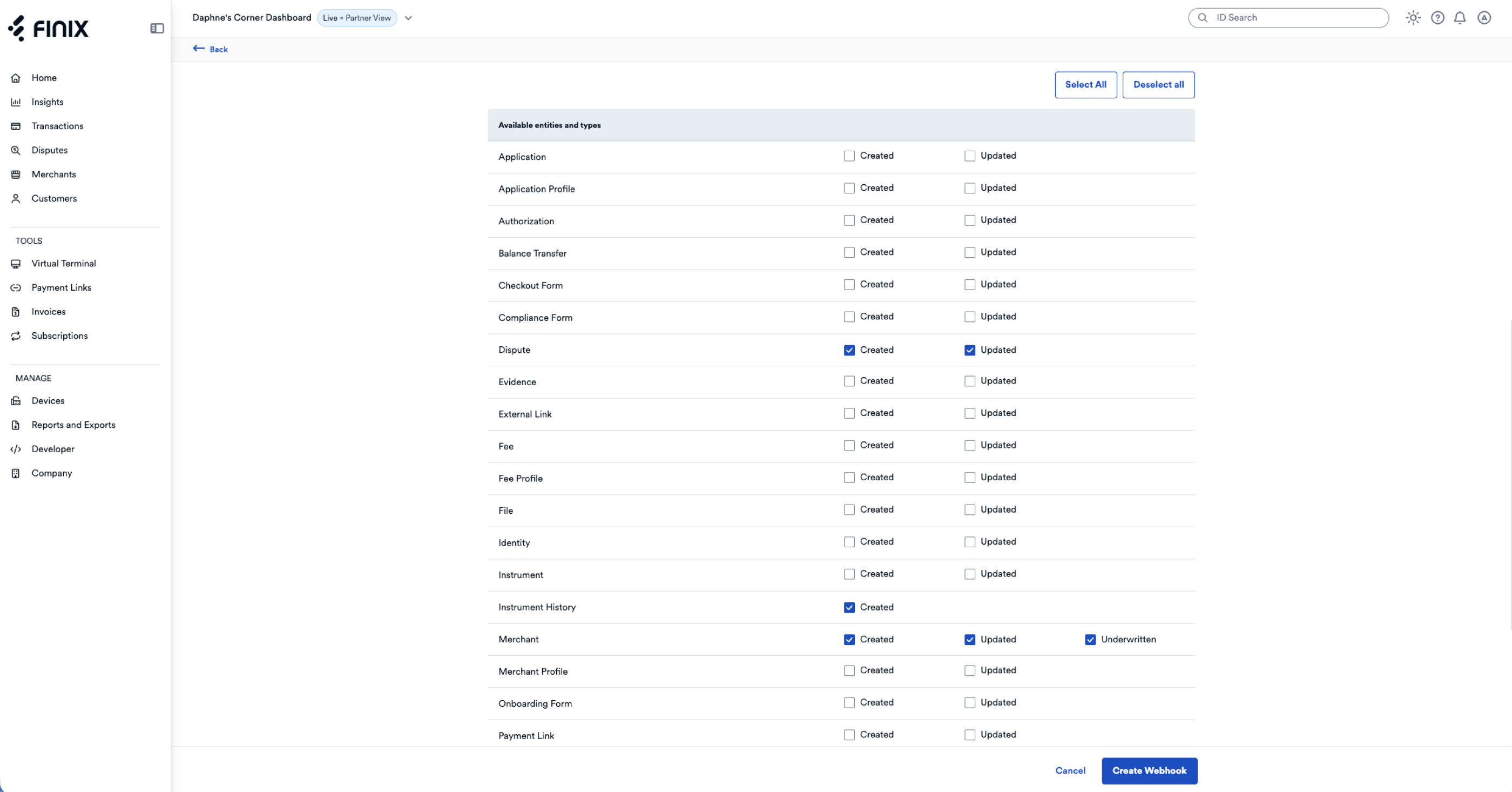
Task: Focus the ID Search field
Action: click(1288, 18)
